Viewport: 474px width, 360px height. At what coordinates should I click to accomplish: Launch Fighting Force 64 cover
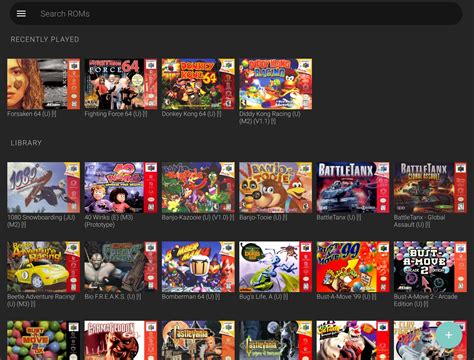pyautogui.click(x=121, y=84)
